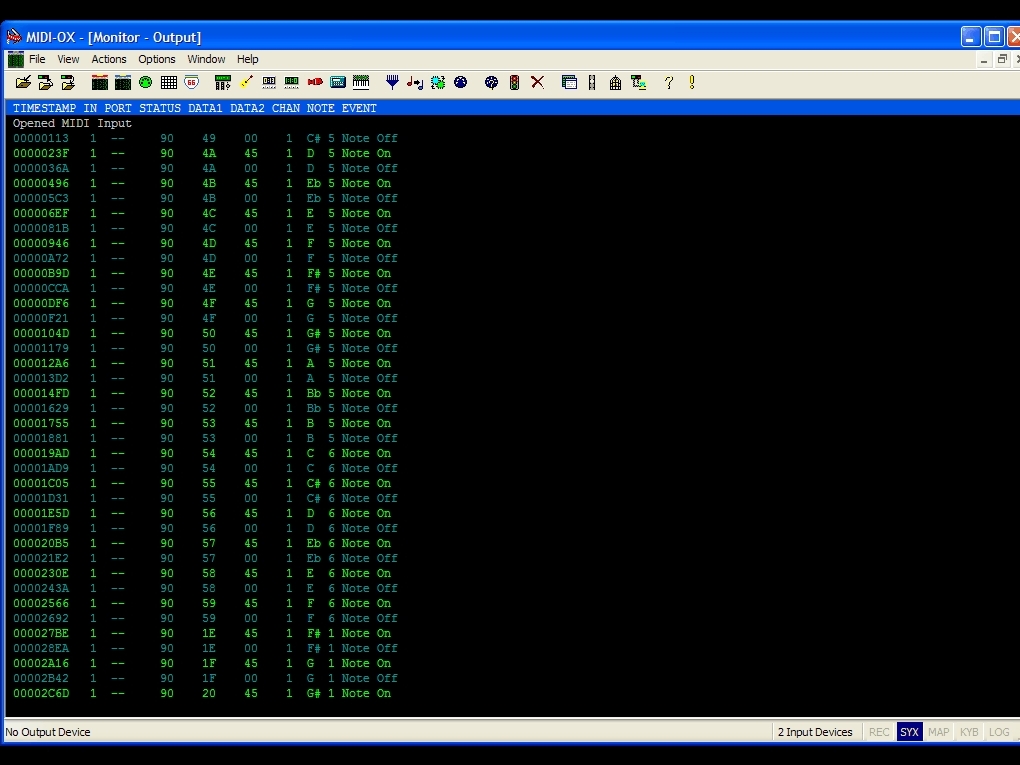Click the narrow vertical strip toolbar icon
This screenshot has width=1020, height=765.
pyautogui.click(x=592, y=83)
